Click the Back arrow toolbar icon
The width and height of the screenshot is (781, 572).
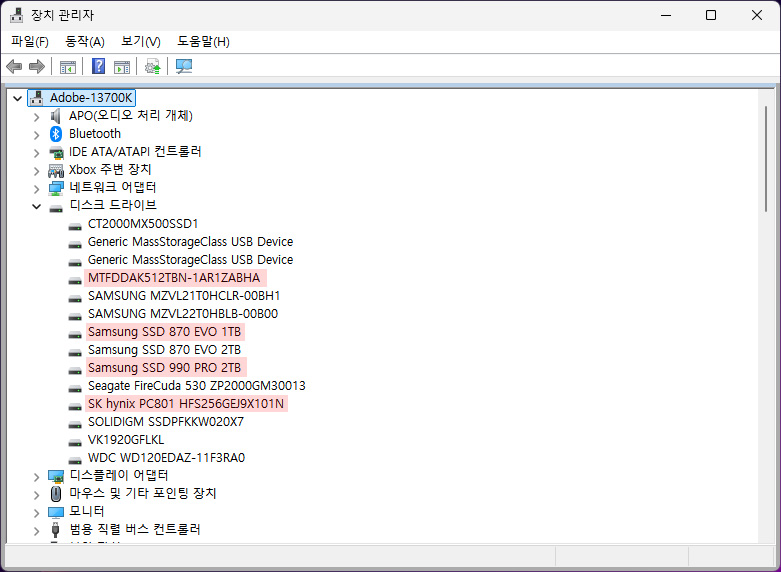click(14, 66)
